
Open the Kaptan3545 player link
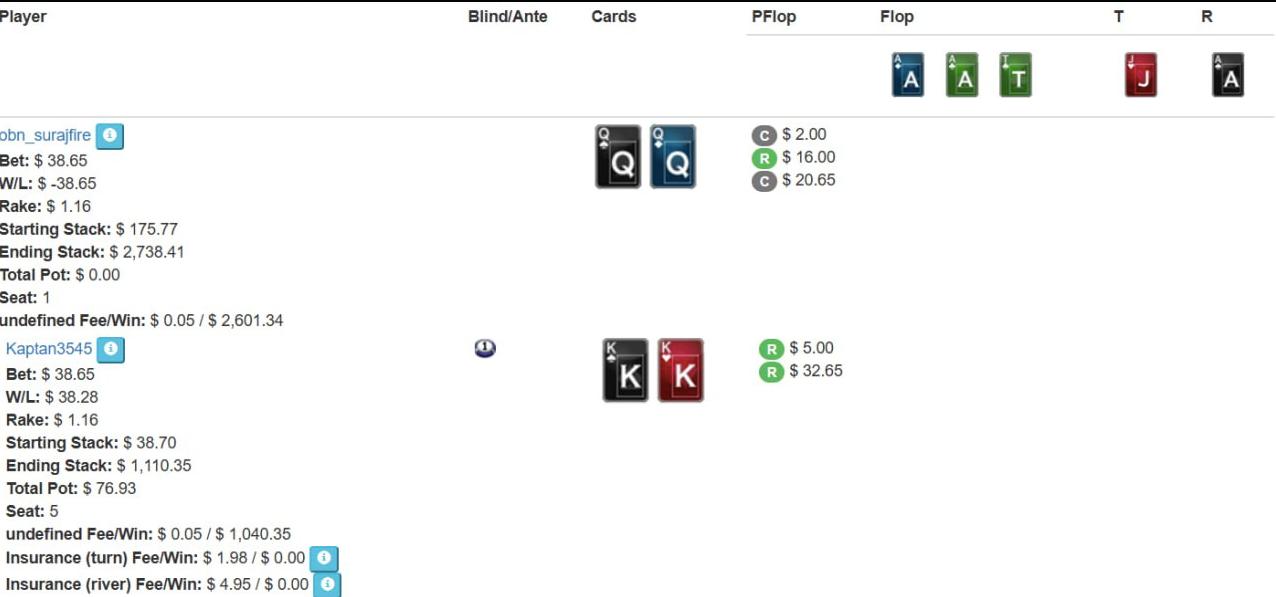[49, 349]
